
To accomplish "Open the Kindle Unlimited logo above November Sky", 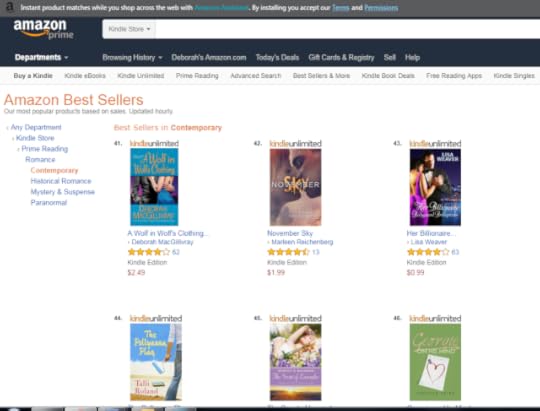I will [295, 144].
